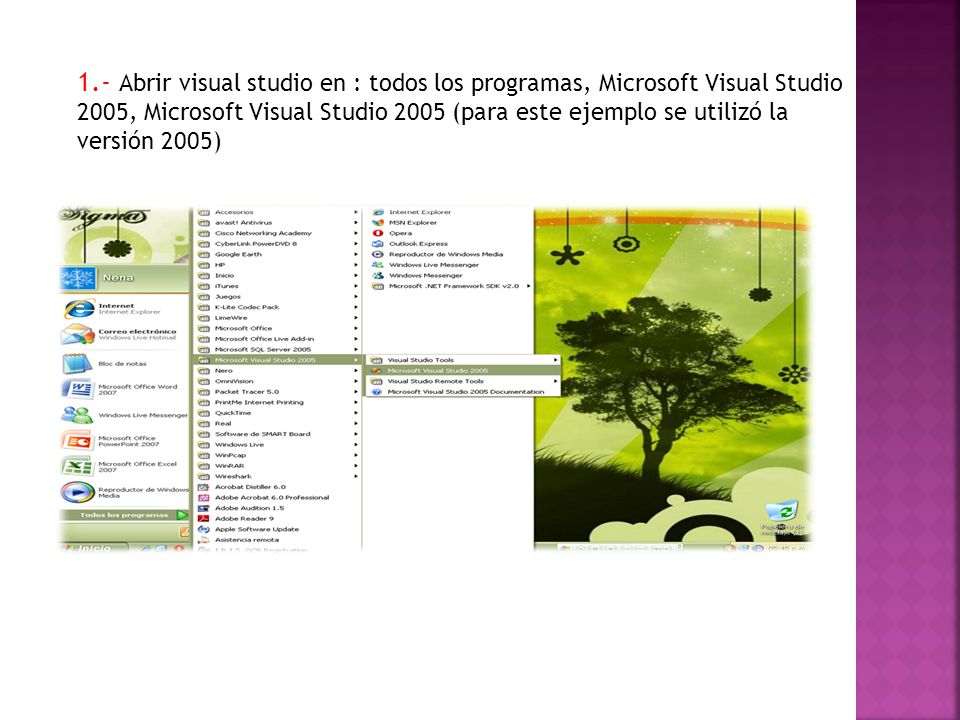Open OmniVision program folder
The height and width of the screenshot is (720, 960).
[277, 381]
